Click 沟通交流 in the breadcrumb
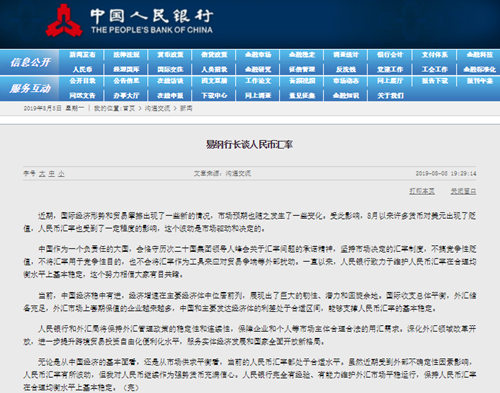Image resolution: width=500 pixels, height=393 pixels. [x=157, y=108]
